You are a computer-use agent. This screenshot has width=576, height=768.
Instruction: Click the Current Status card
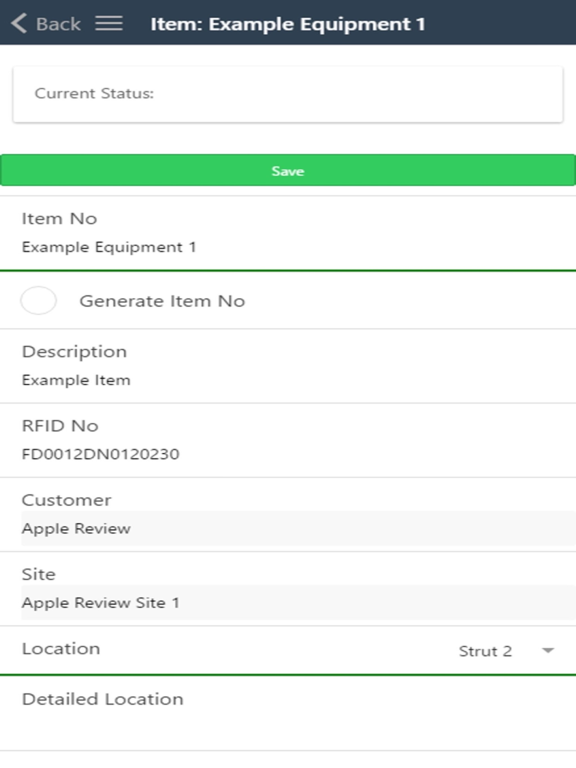(288, 94)
